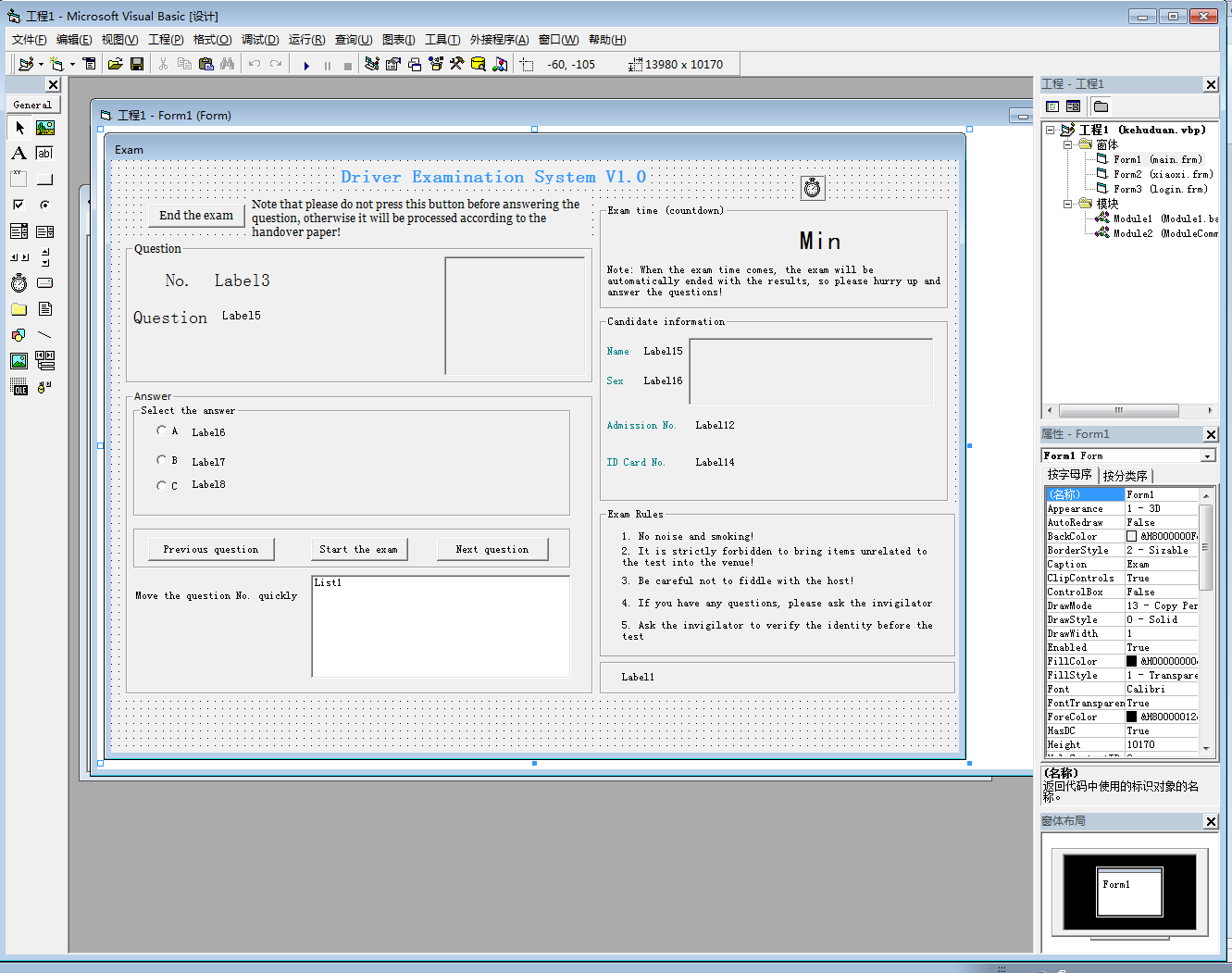This screenshot has height=973, width=1232.
Task: Toggle Folders icon in project explorer
Action: click(1101, 106)
